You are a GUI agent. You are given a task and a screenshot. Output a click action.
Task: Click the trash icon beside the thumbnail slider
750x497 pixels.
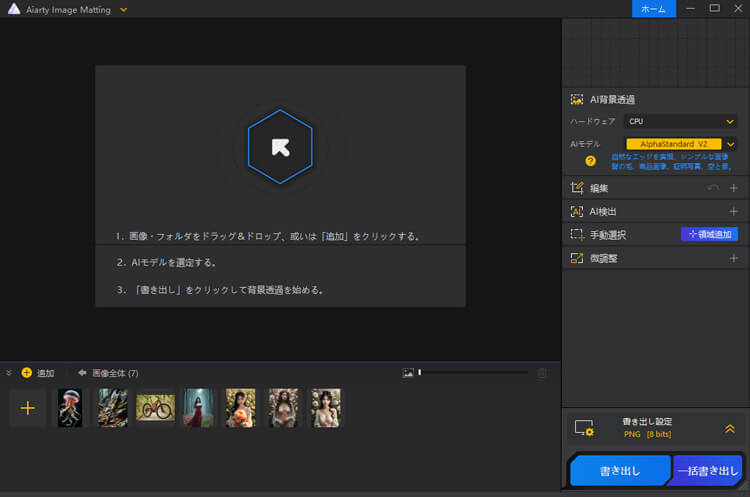(x=542, y=373)
